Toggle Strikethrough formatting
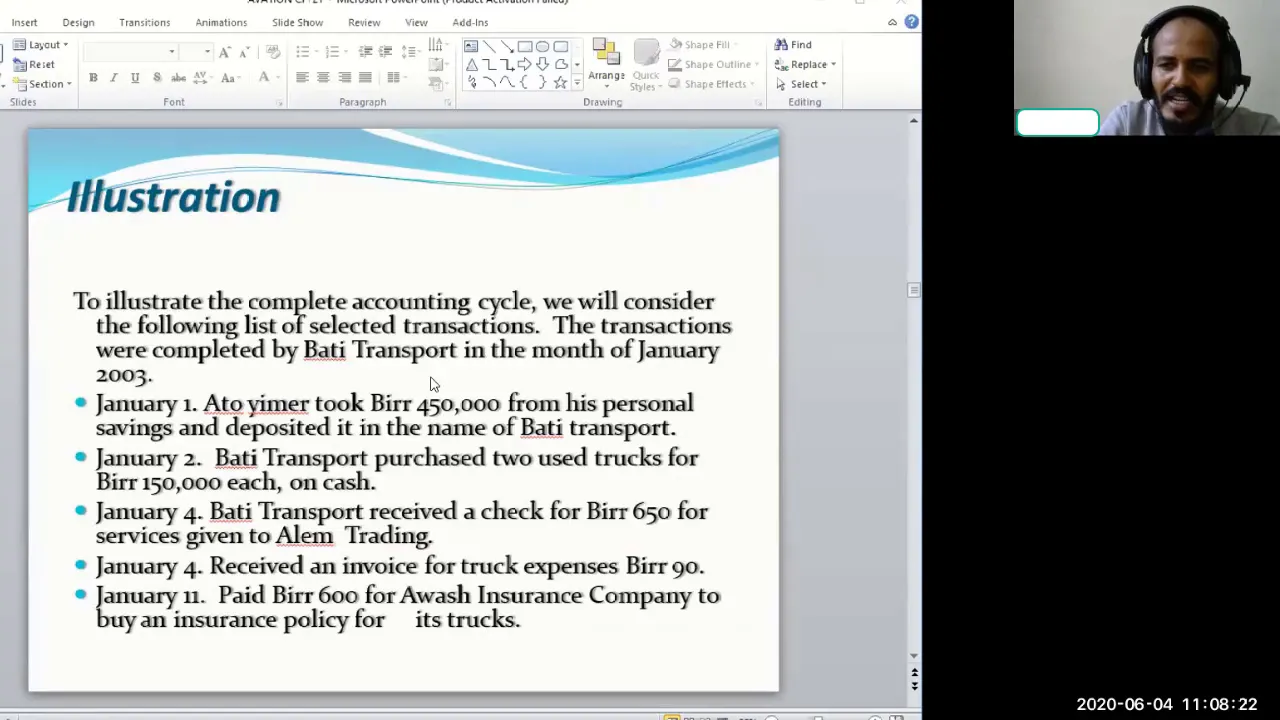The width and height of the screenshot is (1280, 720). tap(179, 77)
